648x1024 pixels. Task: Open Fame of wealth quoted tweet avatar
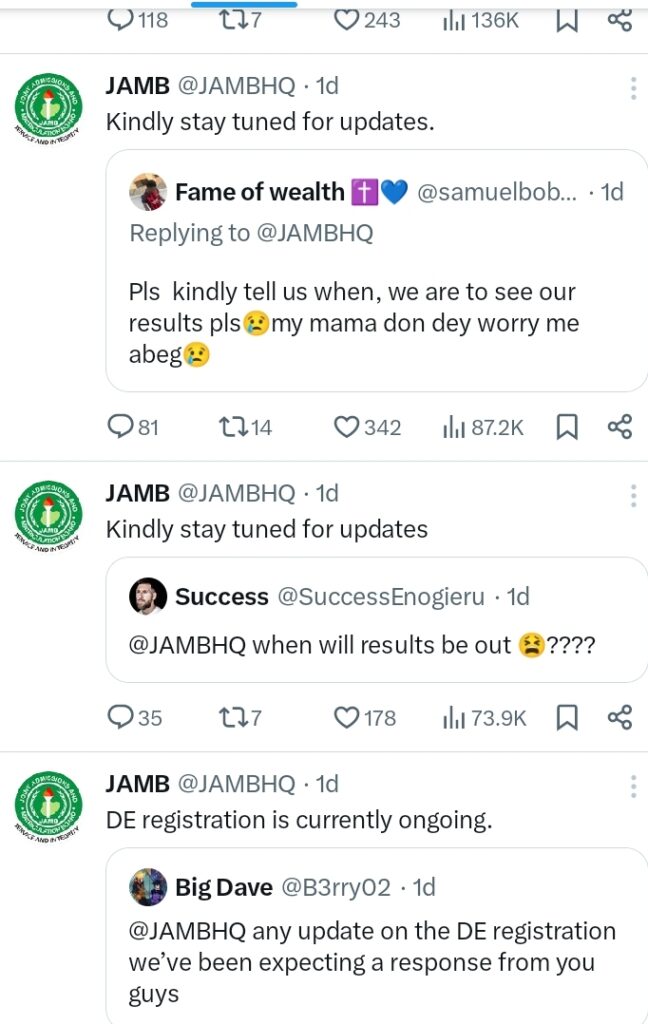(148, 192)
